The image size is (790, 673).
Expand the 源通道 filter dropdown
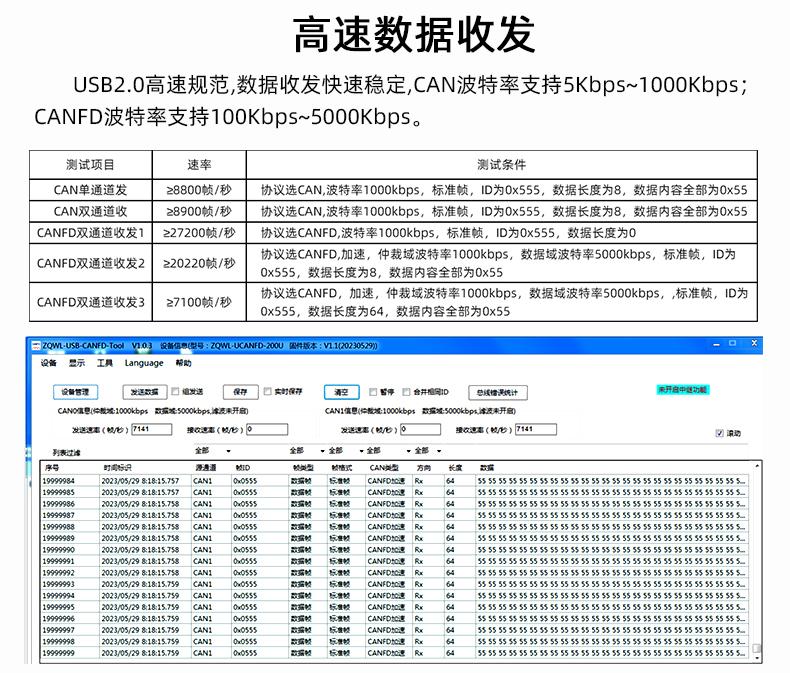click(x=213, y=450)
